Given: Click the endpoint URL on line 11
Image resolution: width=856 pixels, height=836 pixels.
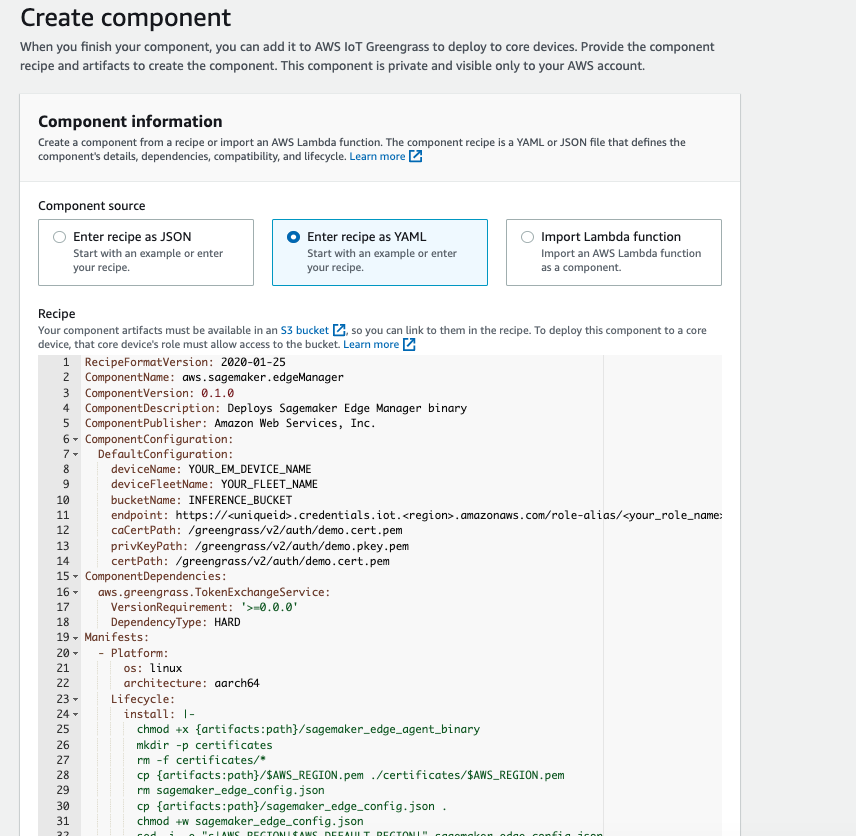Looking at the screenshot, I should pos(449,515).
